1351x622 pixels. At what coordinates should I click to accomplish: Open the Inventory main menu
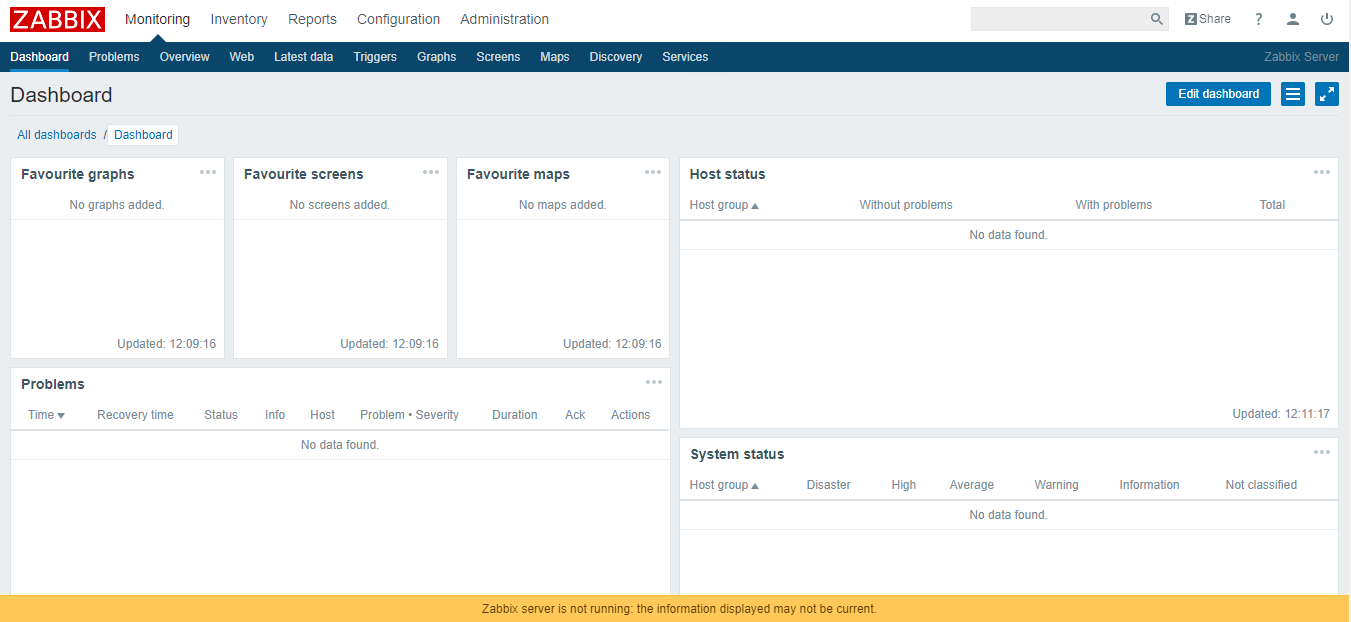(x=239, y=19)
